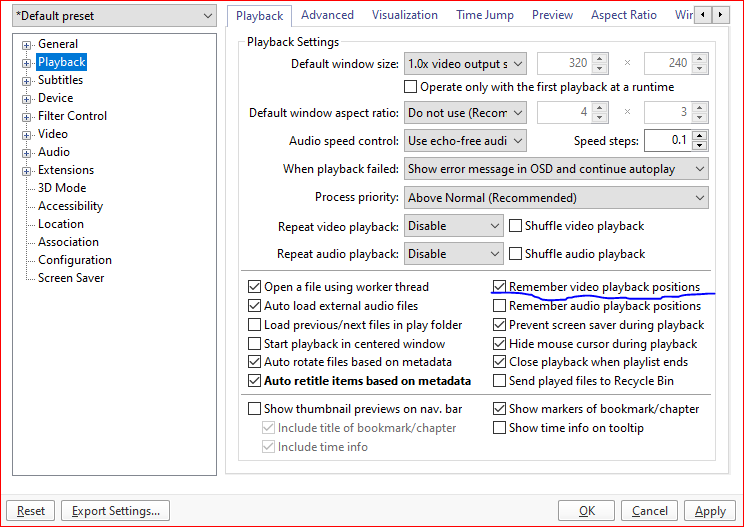
Task: Expand the Subtitles tree node
Action: (27, 80)
